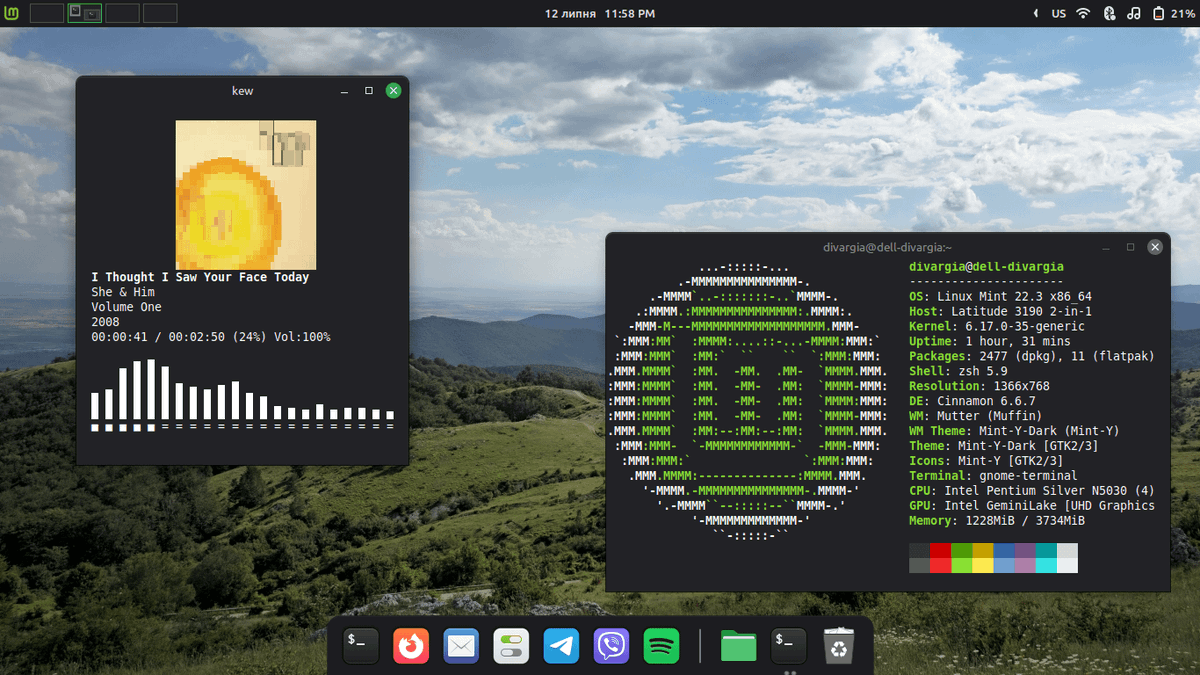Viewport: 1200px width, 675px height.
Task: Switch to the last workspace in switcher
Action: click(161, 13)
